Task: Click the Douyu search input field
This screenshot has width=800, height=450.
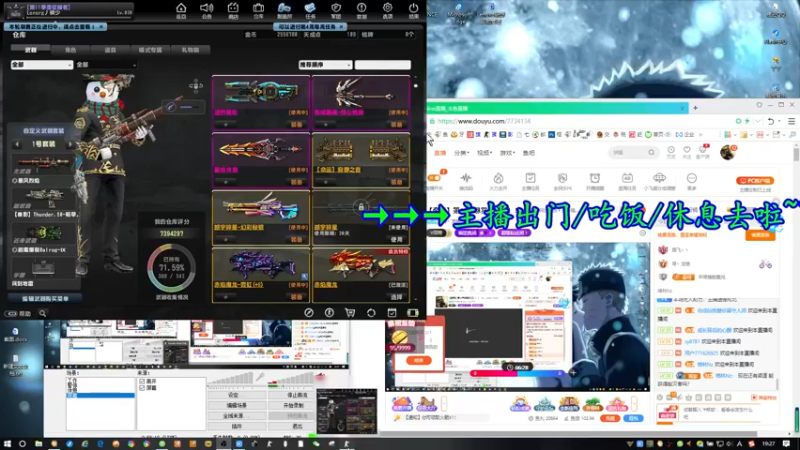Action: click(x=632, y=152)
